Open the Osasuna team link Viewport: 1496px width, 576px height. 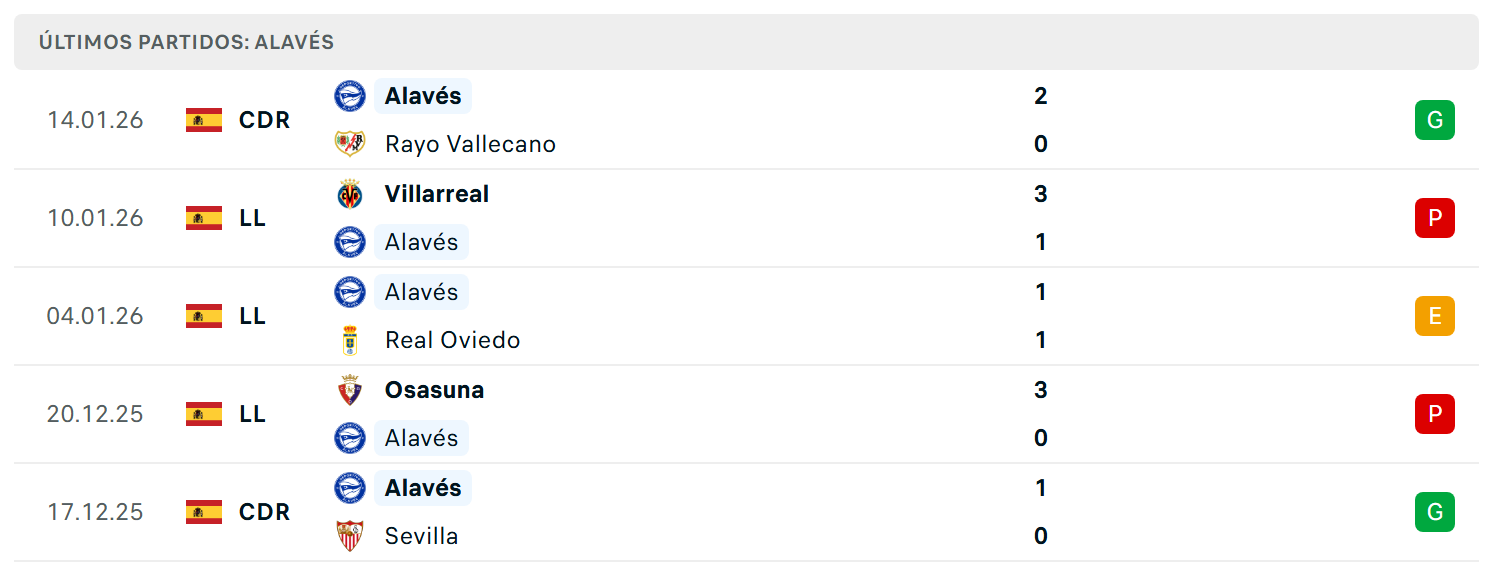click(x=435, y=390)
